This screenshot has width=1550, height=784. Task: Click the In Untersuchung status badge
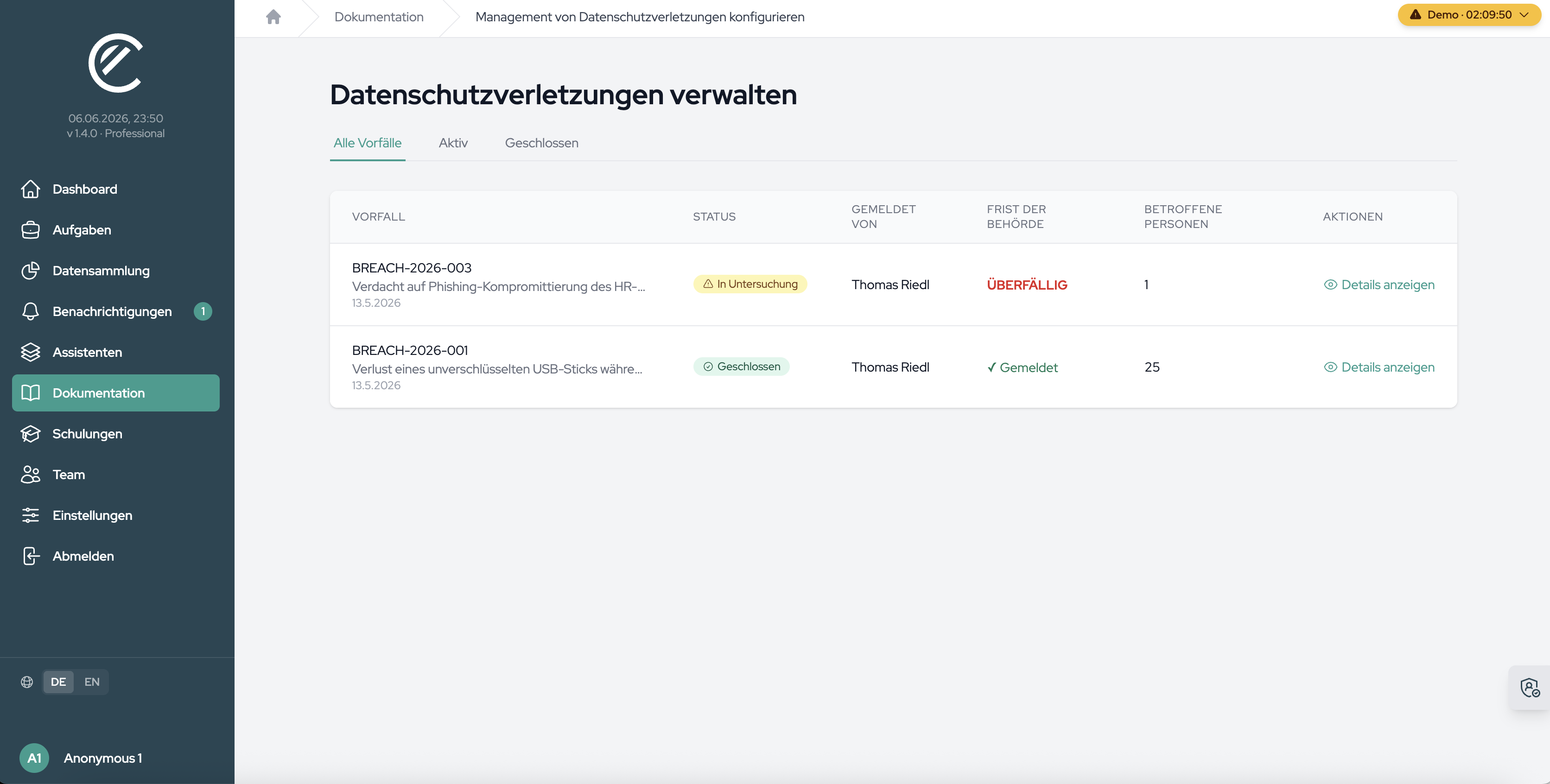(x=750, y=284)
